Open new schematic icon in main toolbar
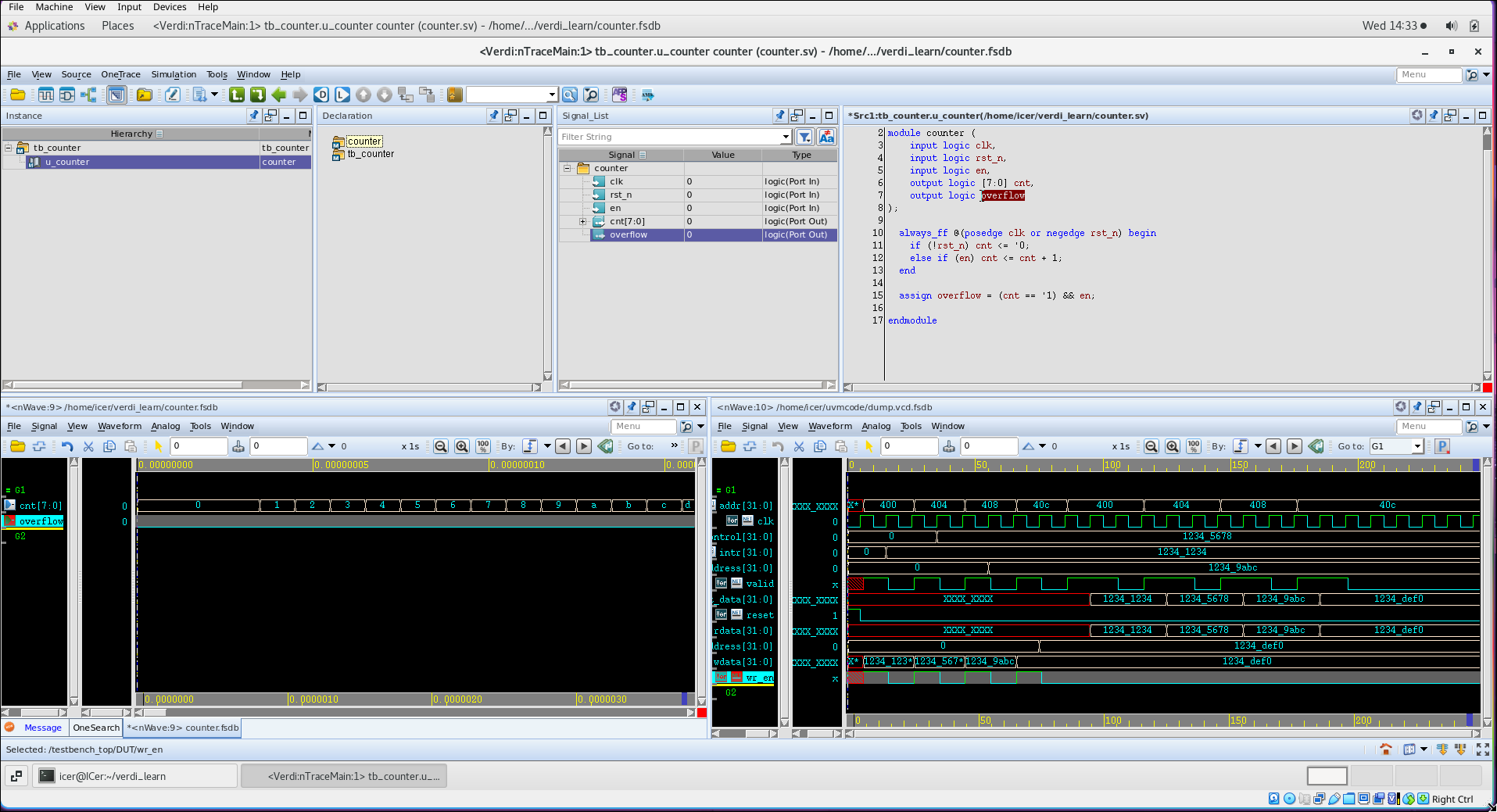Screen dimensions: 1497x812 tap(67, 95)
